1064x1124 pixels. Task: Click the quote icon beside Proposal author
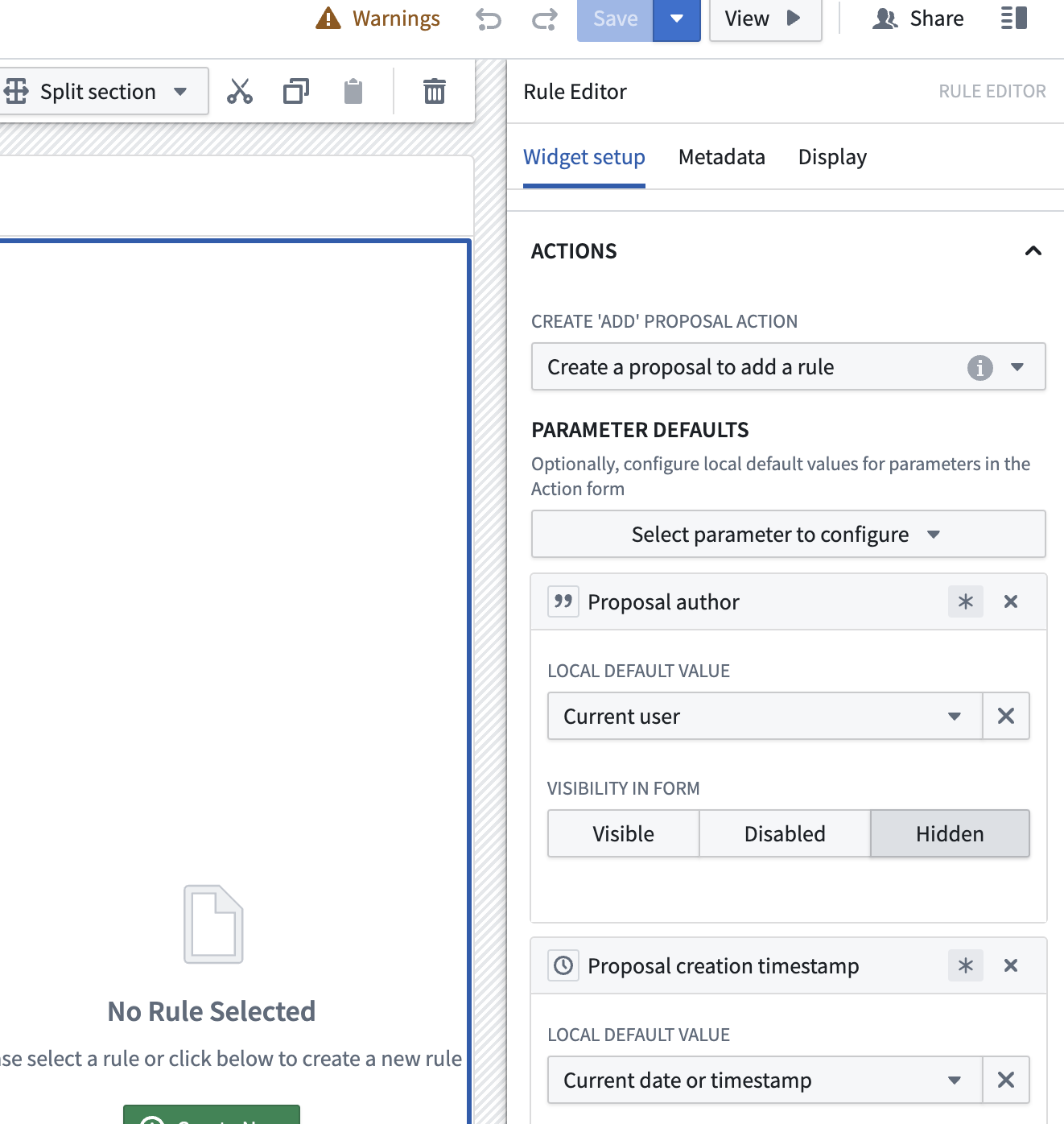coord(563,601)
